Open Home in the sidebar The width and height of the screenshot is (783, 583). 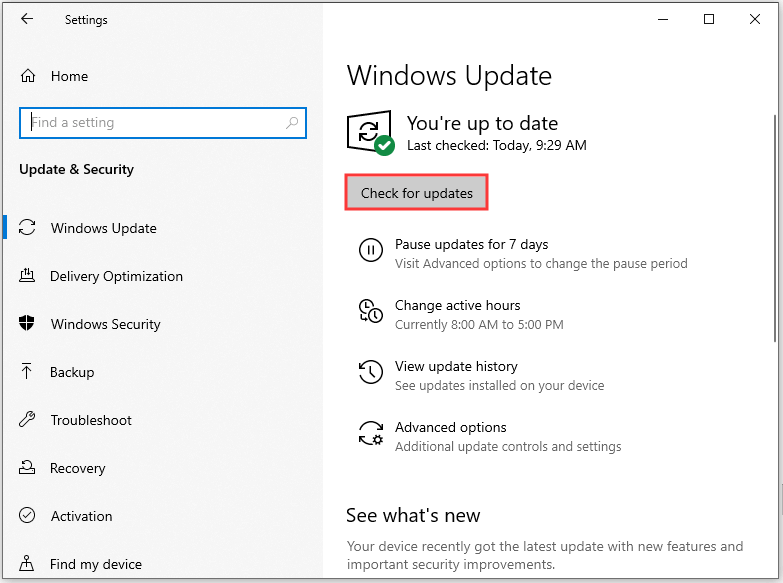coord(69,76)
